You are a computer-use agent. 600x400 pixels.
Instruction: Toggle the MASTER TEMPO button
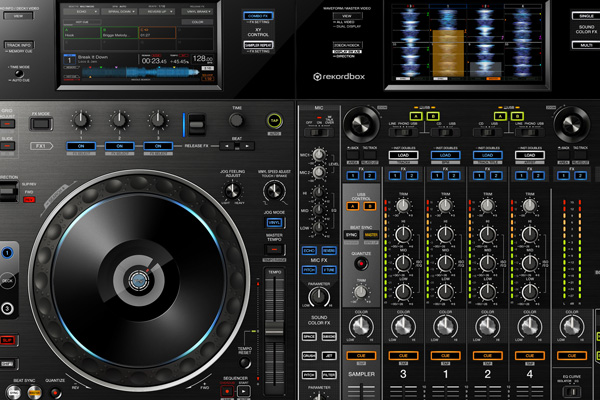[274, 250]
